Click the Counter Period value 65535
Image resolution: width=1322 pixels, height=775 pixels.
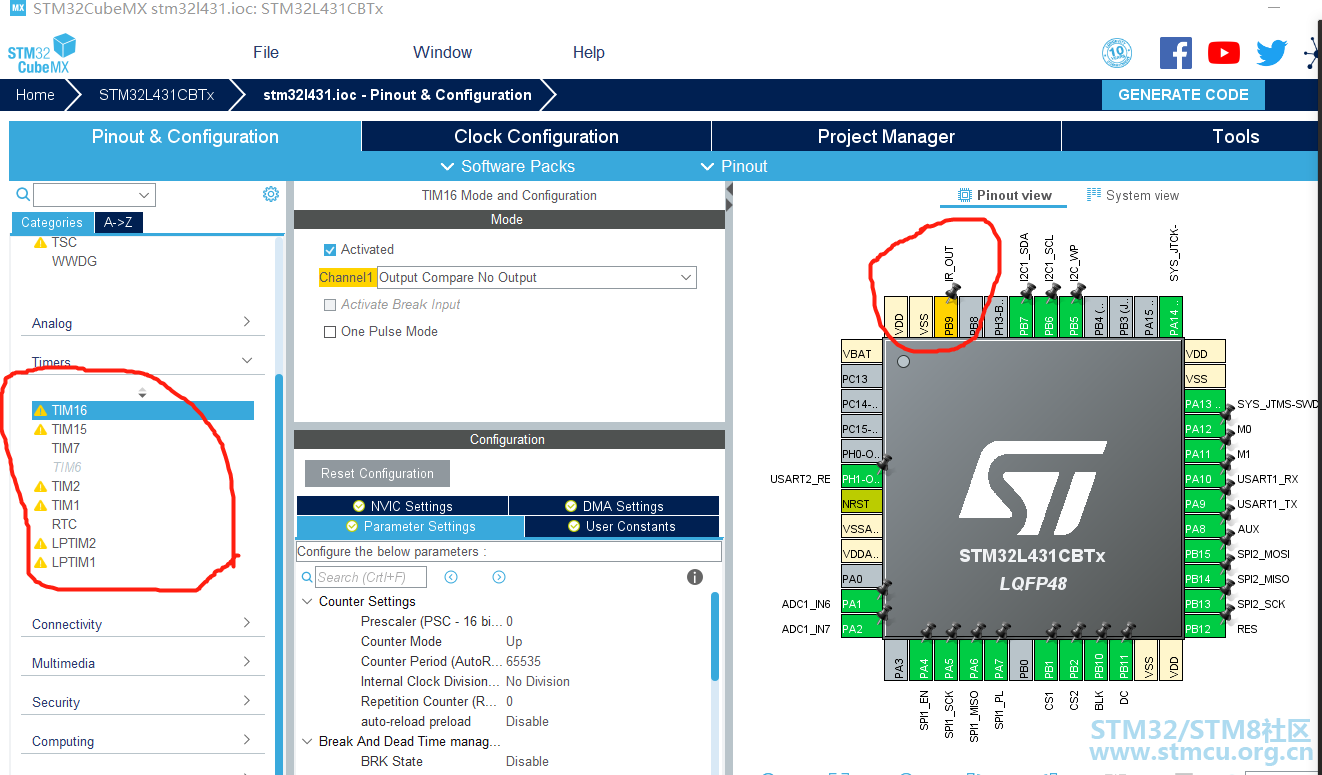click(x=523, y=662)
